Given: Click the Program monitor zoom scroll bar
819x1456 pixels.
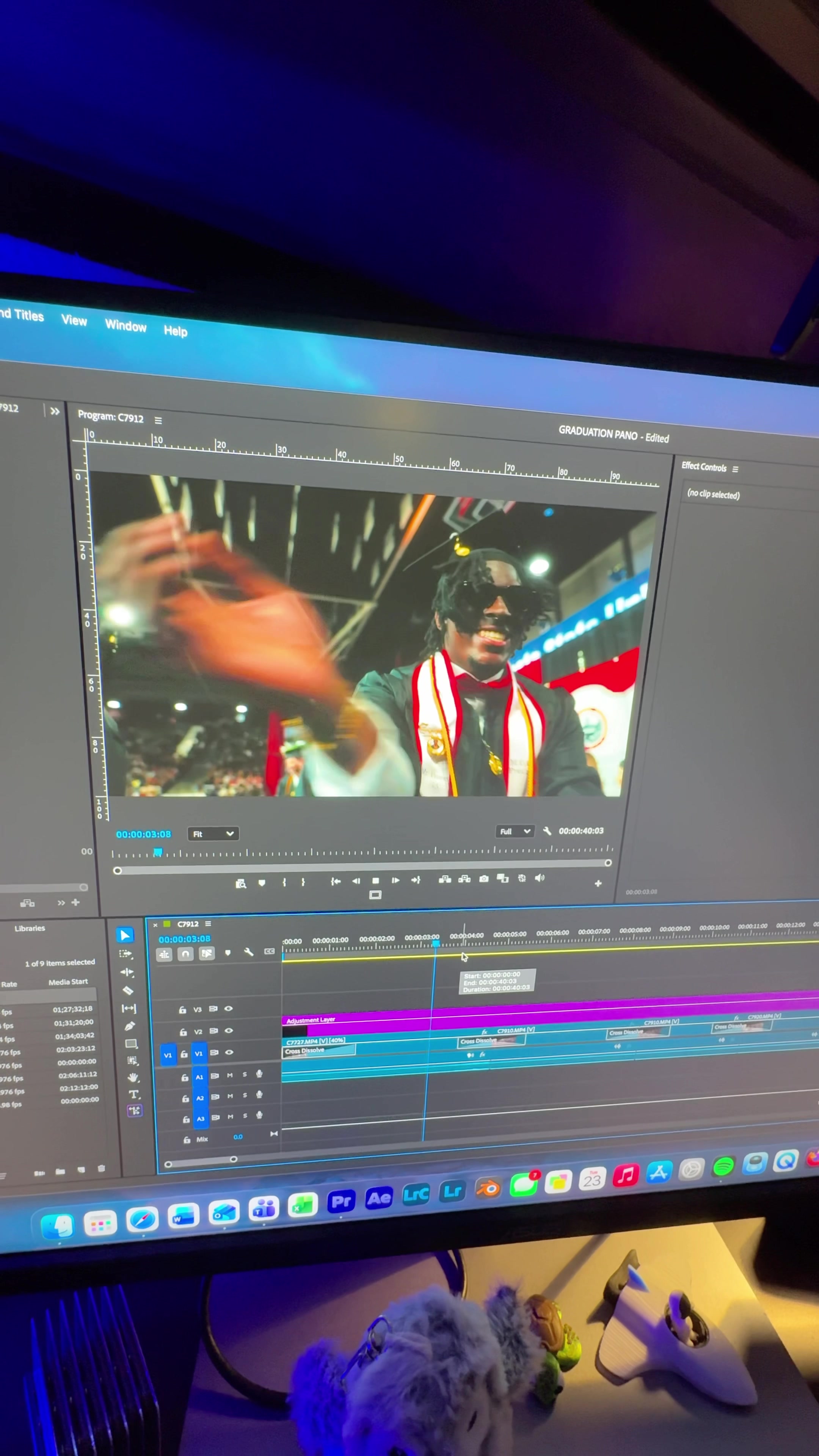Looking at the screenshot, I should [x=362, y=867].
